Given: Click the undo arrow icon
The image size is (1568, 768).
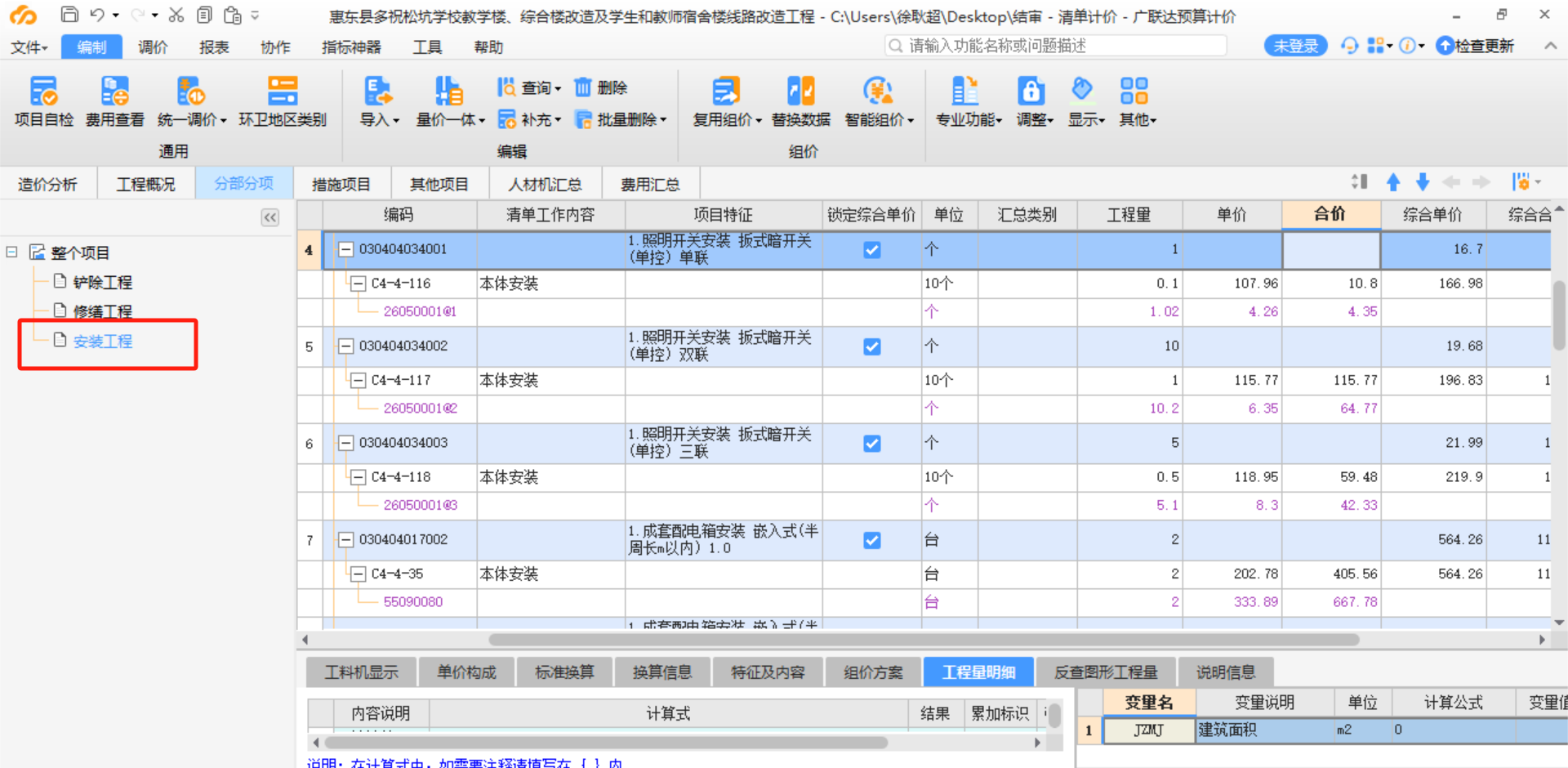Looking at the screenshot, I should (x=97, y=15).
